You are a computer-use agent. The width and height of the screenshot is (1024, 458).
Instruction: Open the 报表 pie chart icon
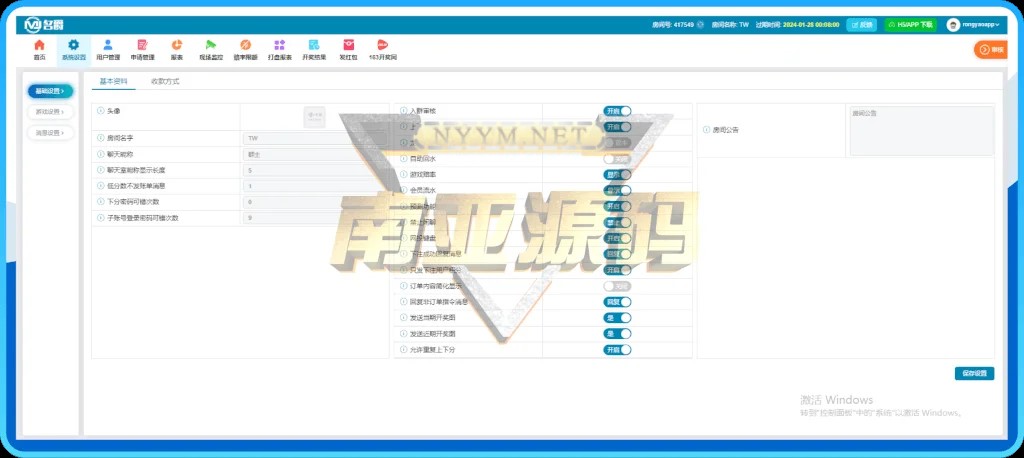pos(176,49)
